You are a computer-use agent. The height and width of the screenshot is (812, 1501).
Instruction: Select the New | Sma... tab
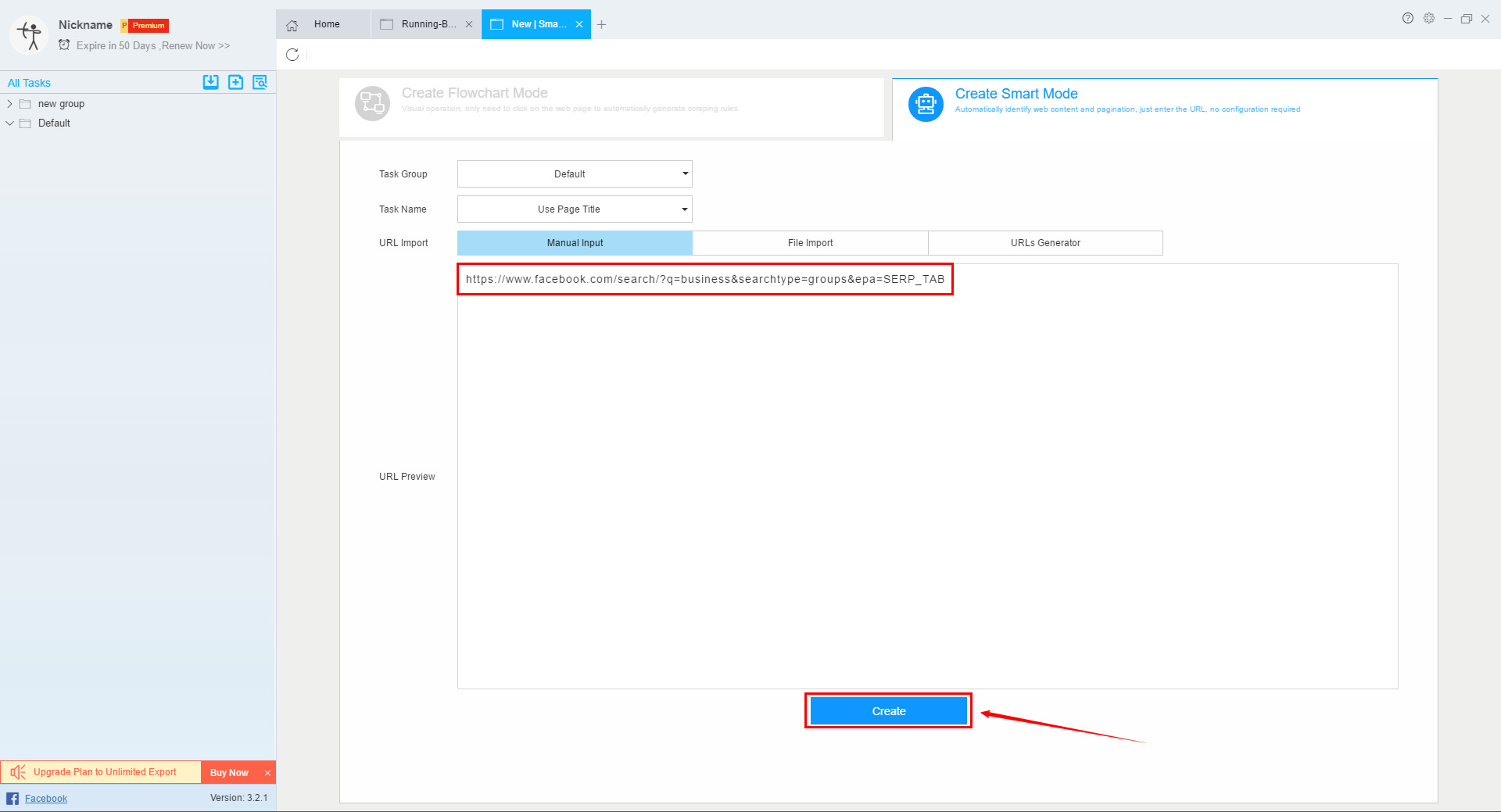(x=536, y=24)
